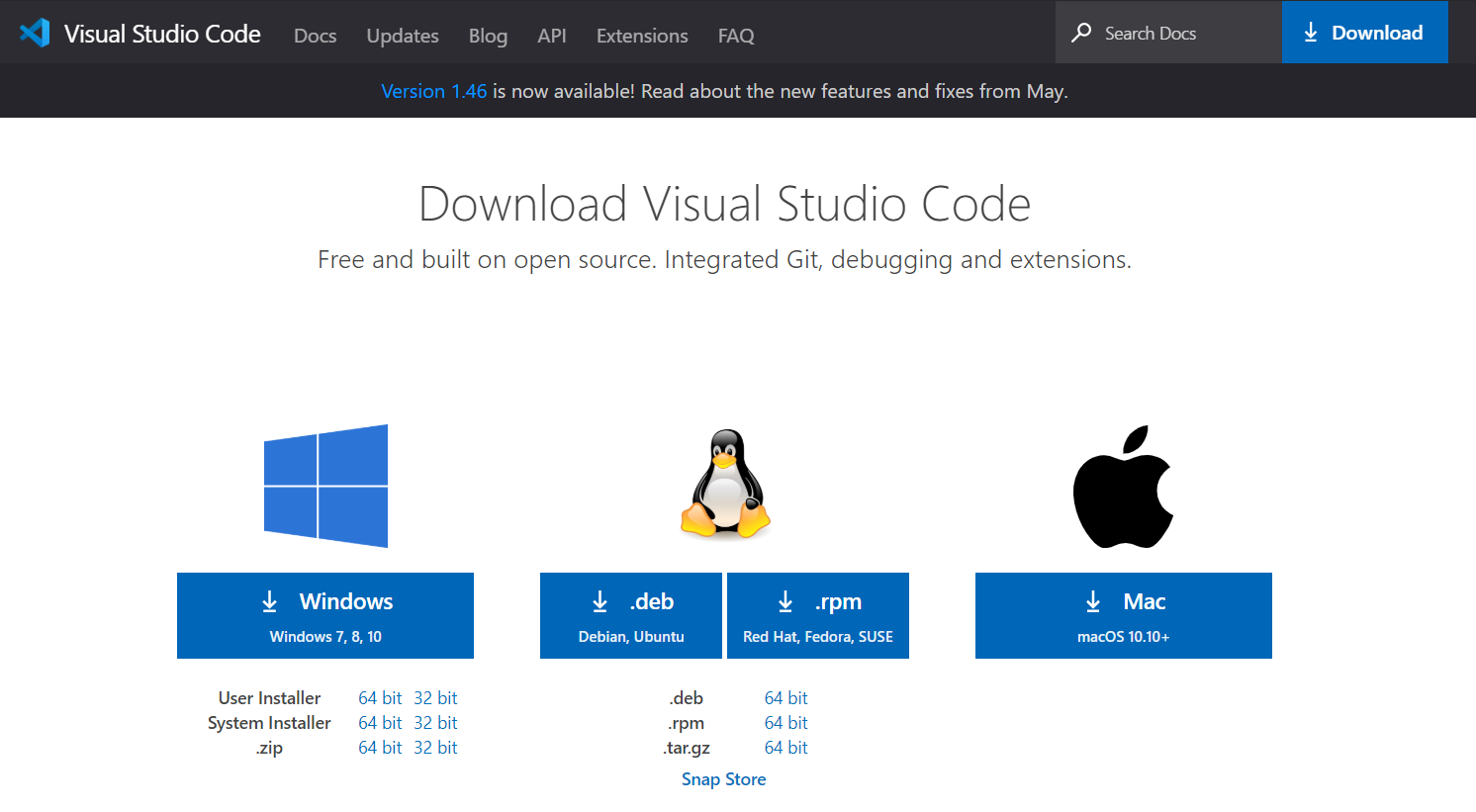Click the download arrow on the Windows button
The image size is (1476, 812).
click(x=270, y=600)
